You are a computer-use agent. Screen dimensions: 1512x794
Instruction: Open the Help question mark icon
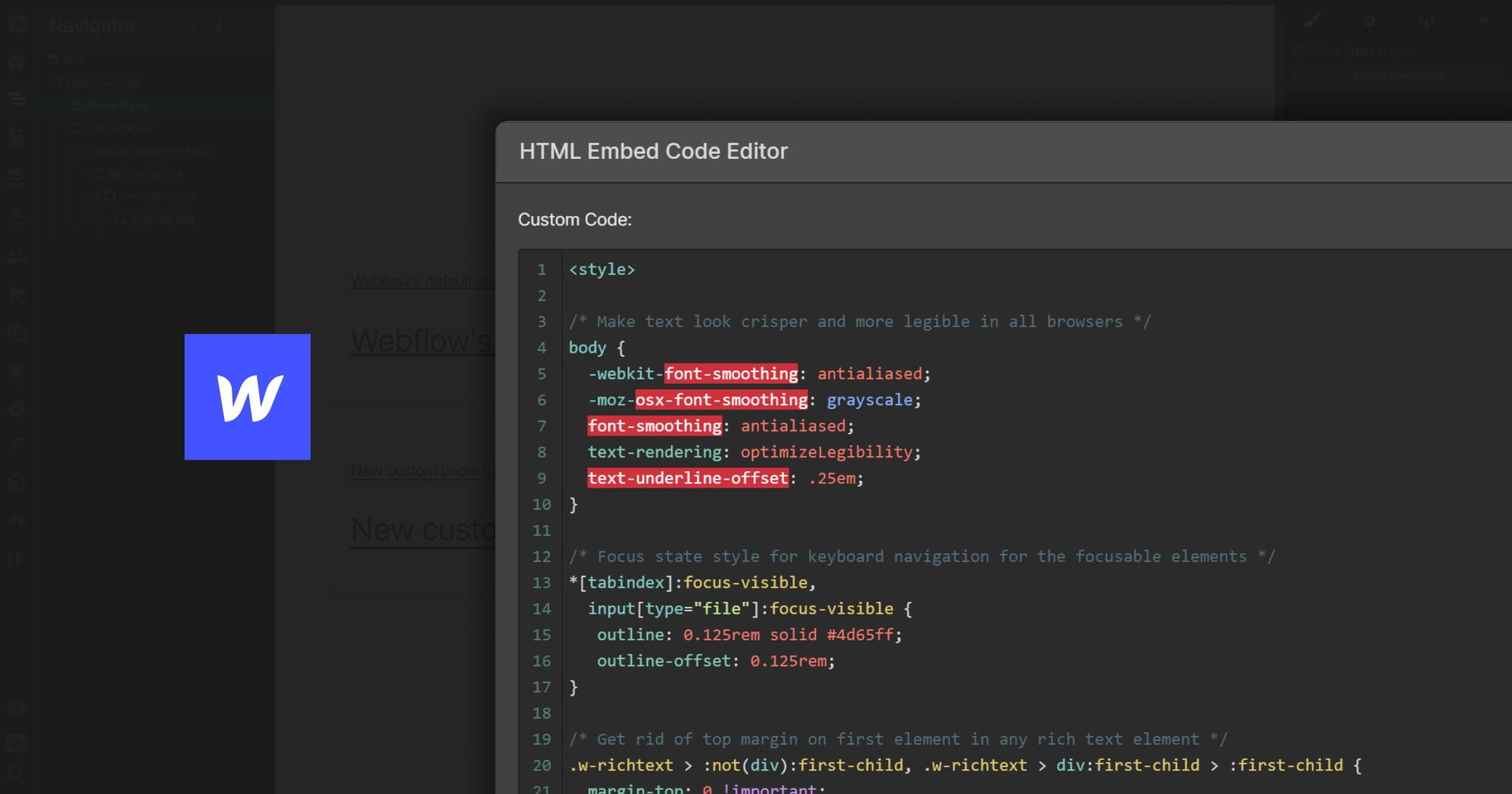(x=17, y=708)
